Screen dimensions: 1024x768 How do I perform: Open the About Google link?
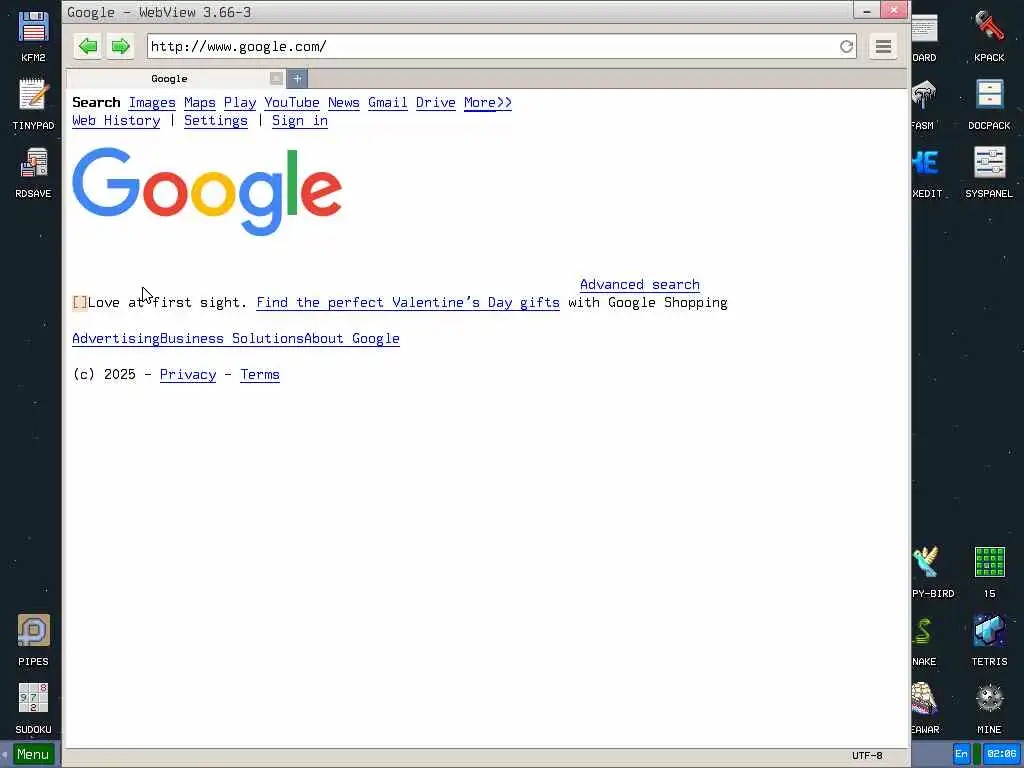352,339
